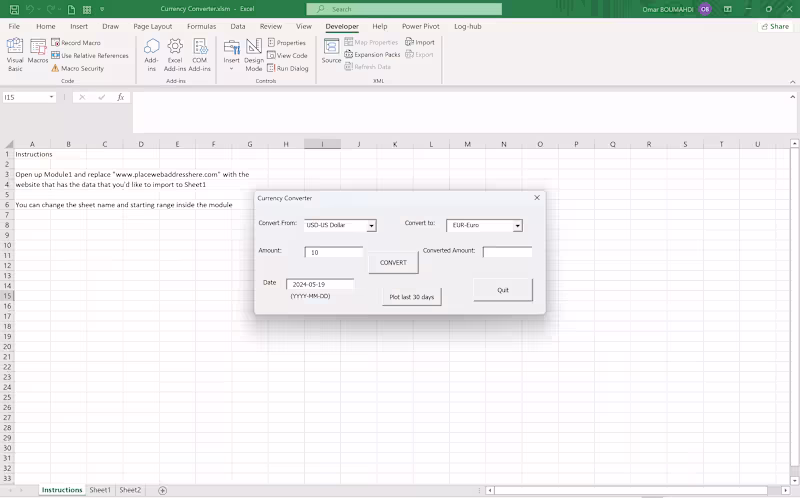Select all cells via corner triangle
The image size is (800, 498).
pos(7,144)
